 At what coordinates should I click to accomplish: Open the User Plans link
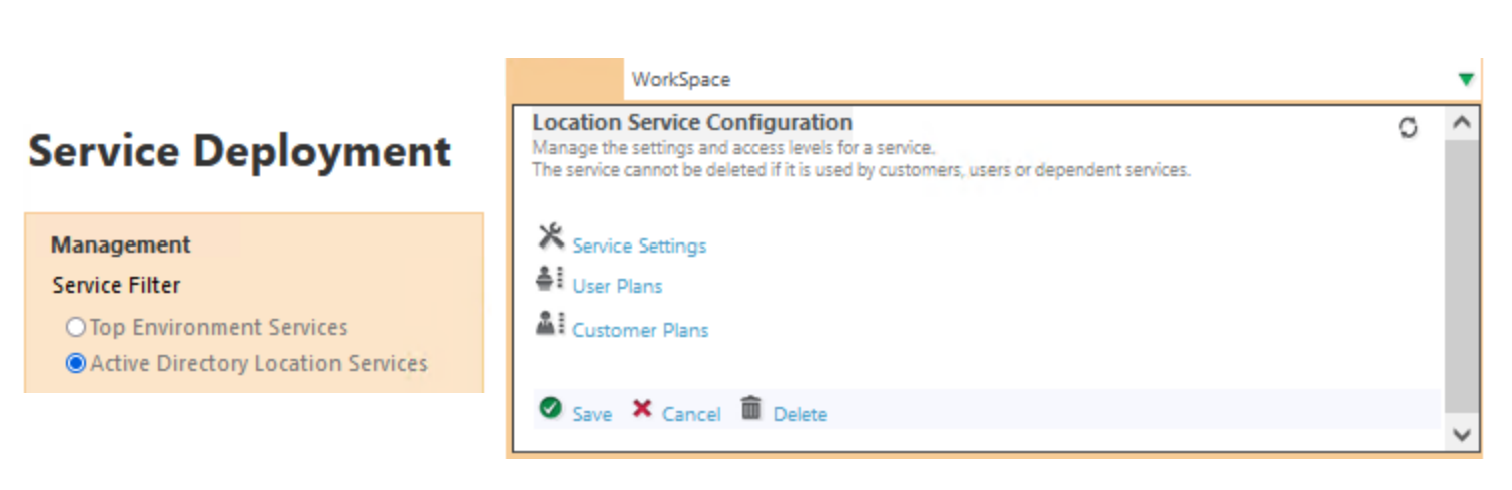[x=617, y=287]
